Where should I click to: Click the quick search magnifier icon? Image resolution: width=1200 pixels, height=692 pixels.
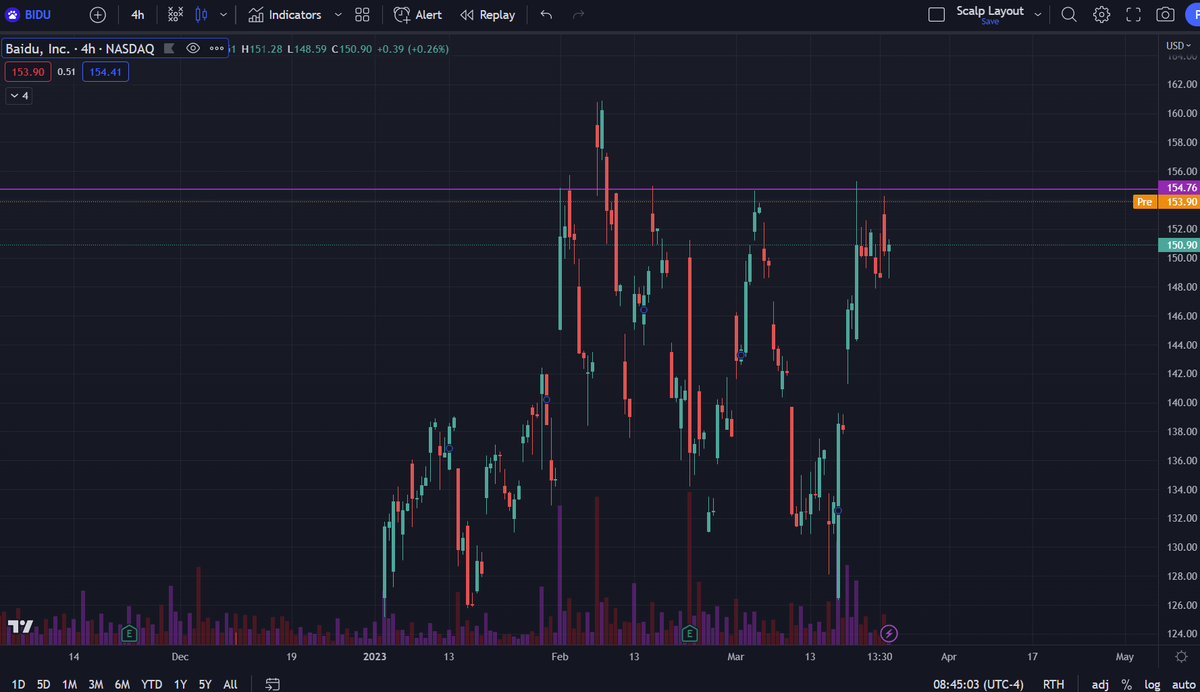[x=1069, y=14]
